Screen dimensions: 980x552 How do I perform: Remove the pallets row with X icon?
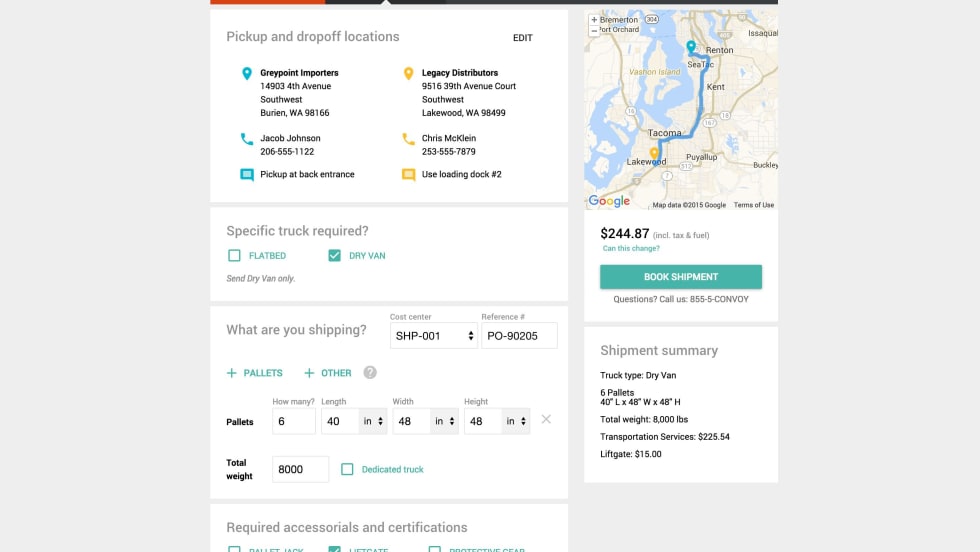point(546,419)
